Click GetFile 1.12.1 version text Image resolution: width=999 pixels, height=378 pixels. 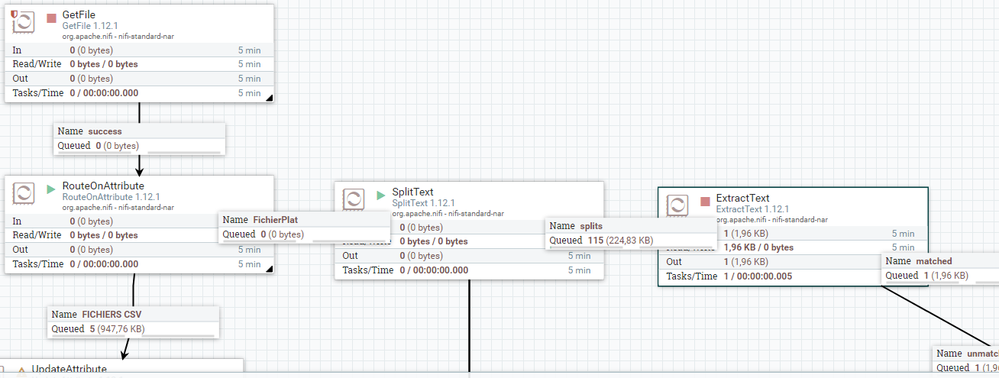tap(90, 26)
